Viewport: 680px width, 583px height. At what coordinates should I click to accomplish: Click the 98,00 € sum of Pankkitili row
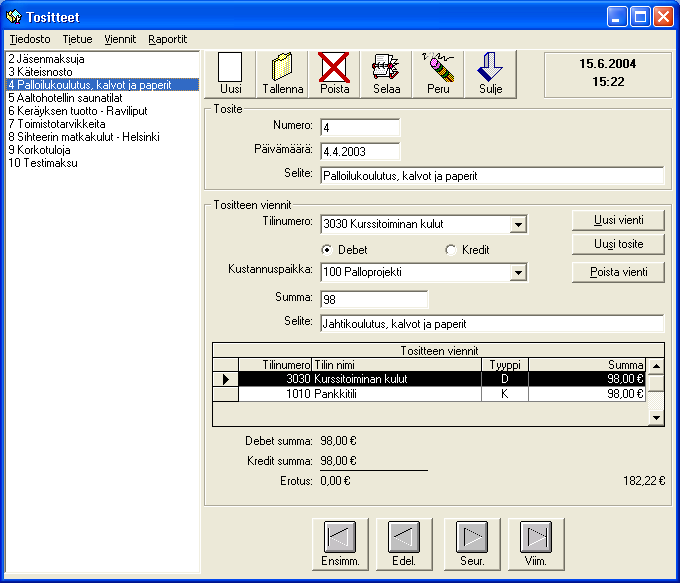(587, 394)
